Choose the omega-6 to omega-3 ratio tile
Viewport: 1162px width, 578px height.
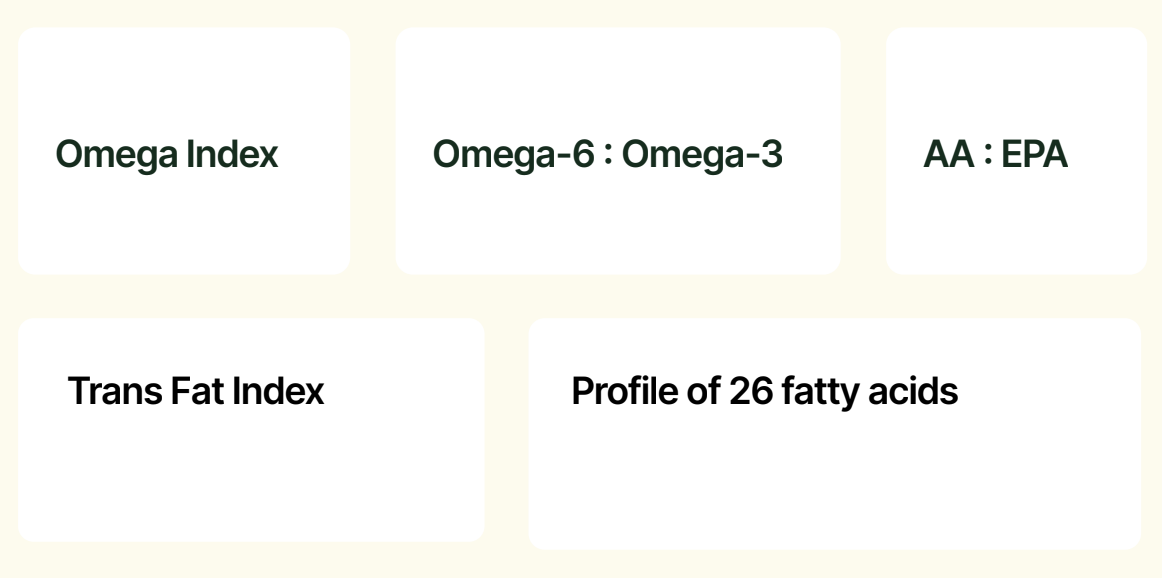pos(618,151)
